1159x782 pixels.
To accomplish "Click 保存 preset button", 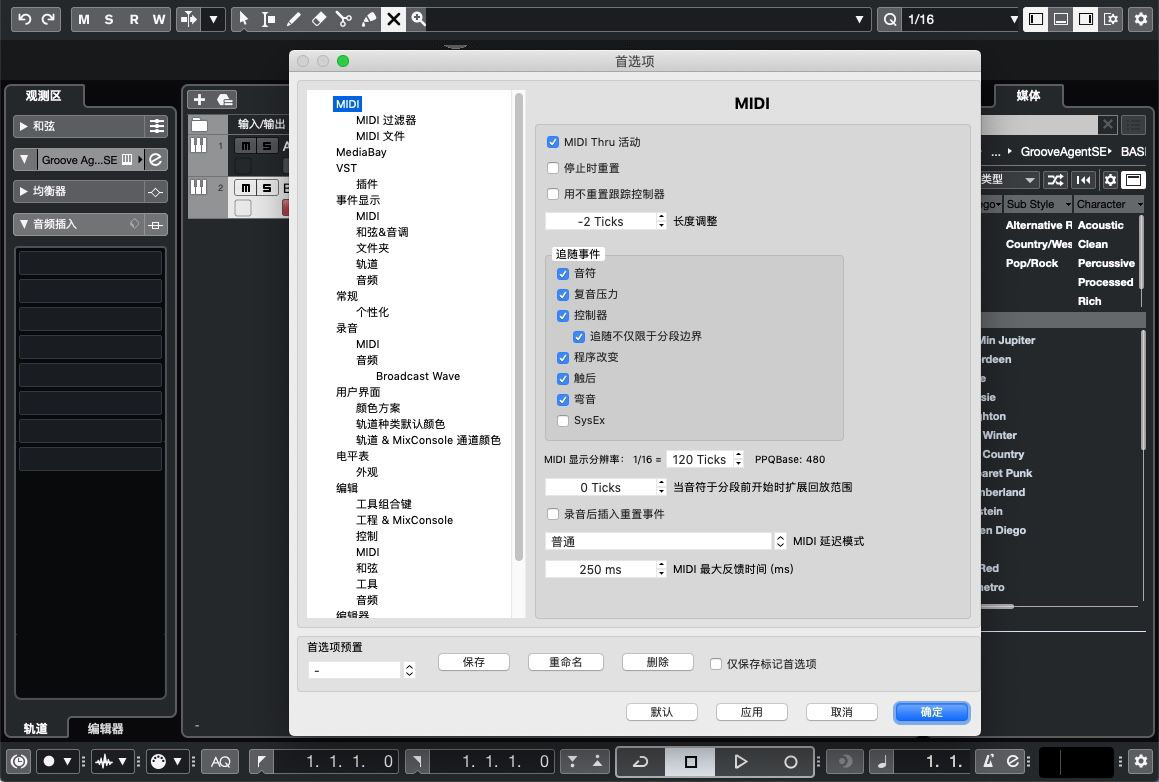I will coord(474,662).
